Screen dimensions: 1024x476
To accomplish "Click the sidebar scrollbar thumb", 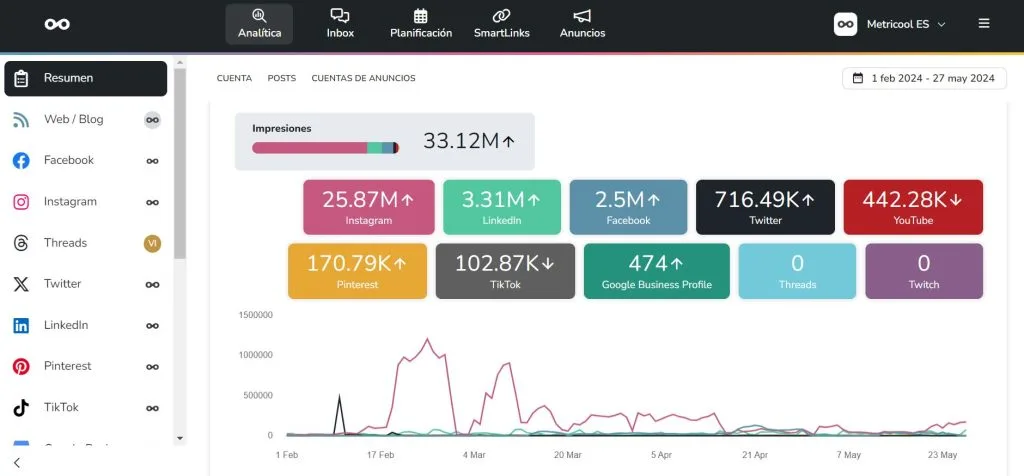I will coord(180,163).
